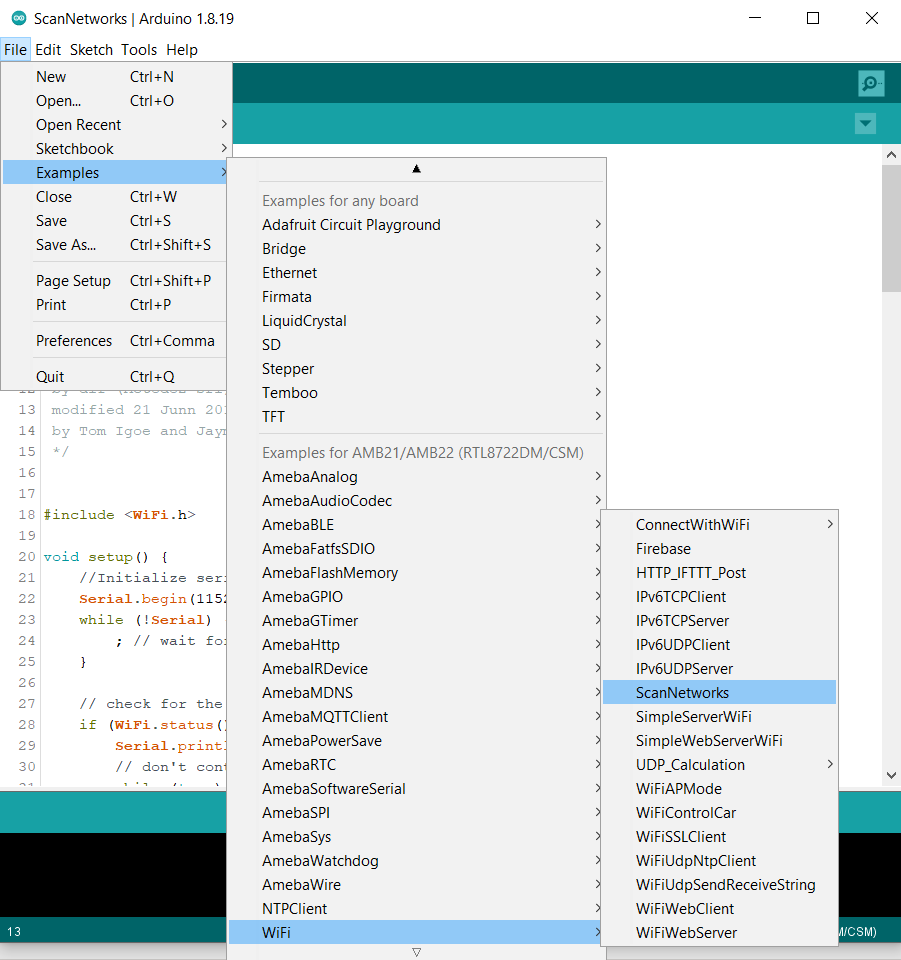Open the SimpleWebServerWiFi example
The width and height of the screenshot is (901, 960).
(x=719, y=740)
